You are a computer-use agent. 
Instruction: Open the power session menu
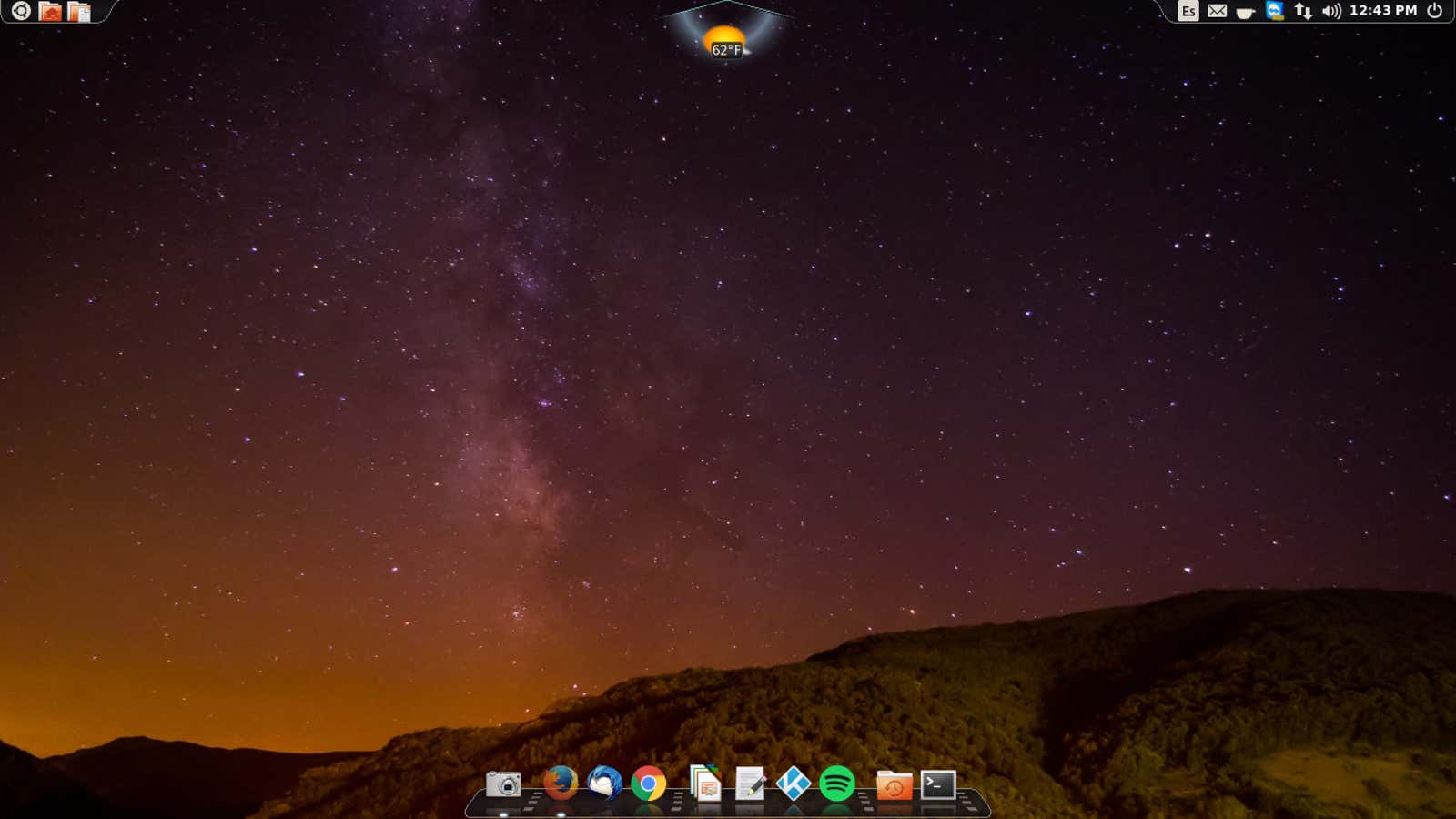click(x=1435, y=11)
